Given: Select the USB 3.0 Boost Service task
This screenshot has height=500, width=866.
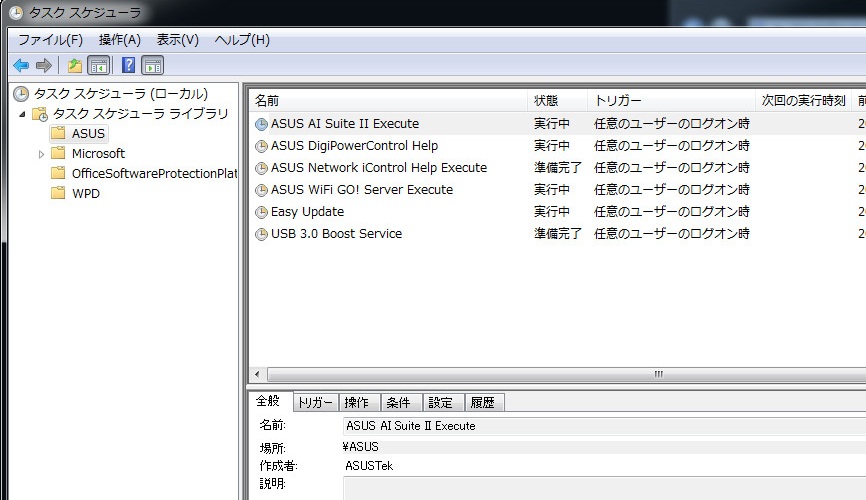Looking at the screenshot, I should coord(336,234).
